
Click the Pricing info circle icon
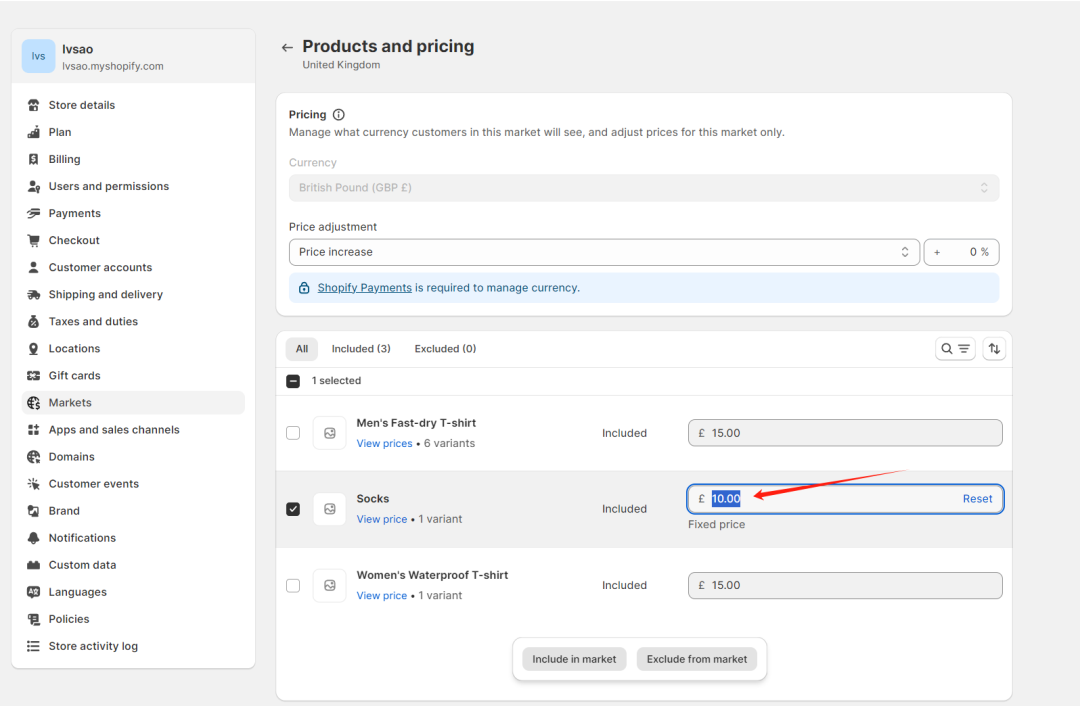(x=338, y=114)
